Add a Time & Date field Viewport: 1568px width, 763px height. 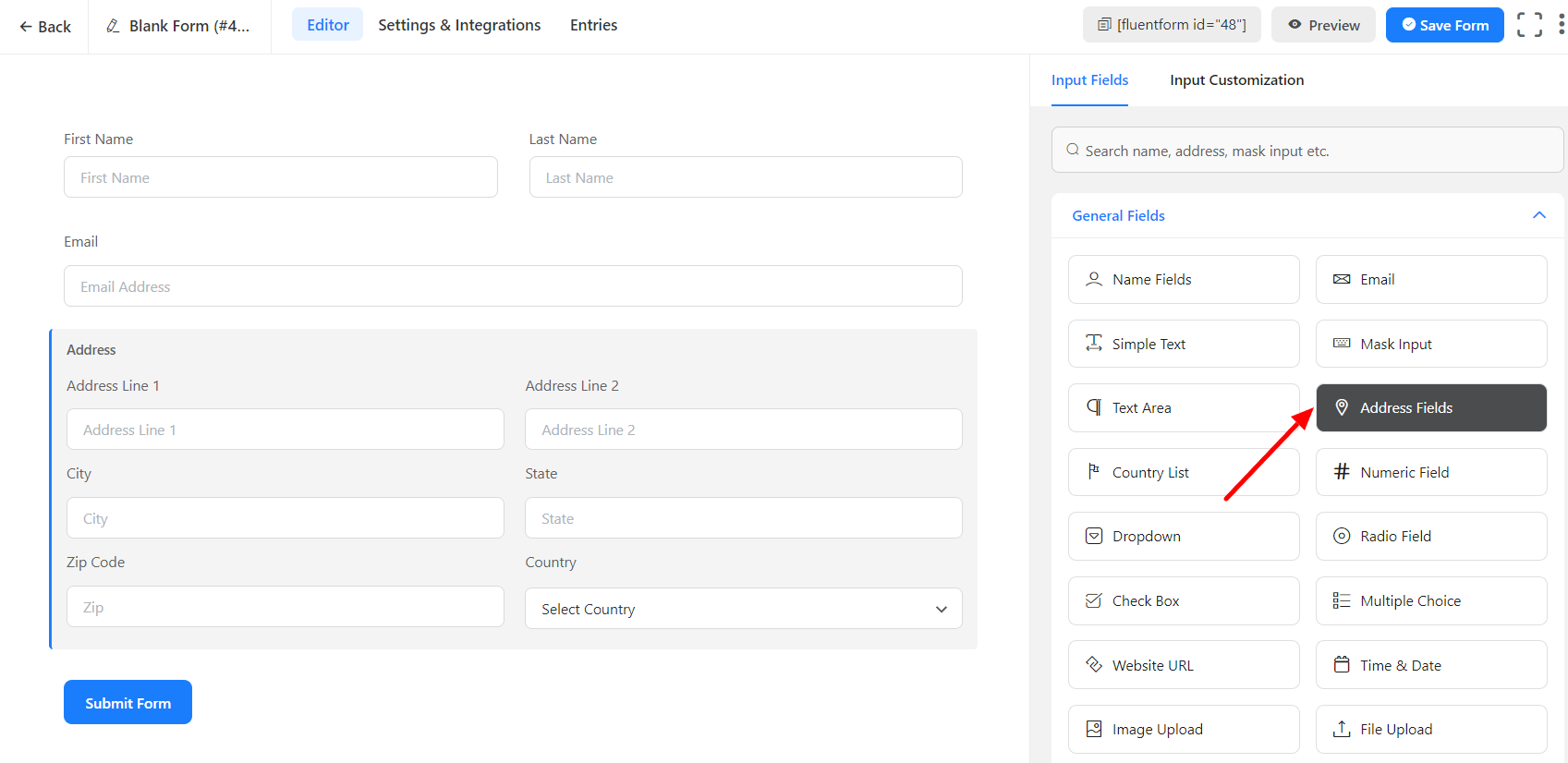click(1430, 665)
